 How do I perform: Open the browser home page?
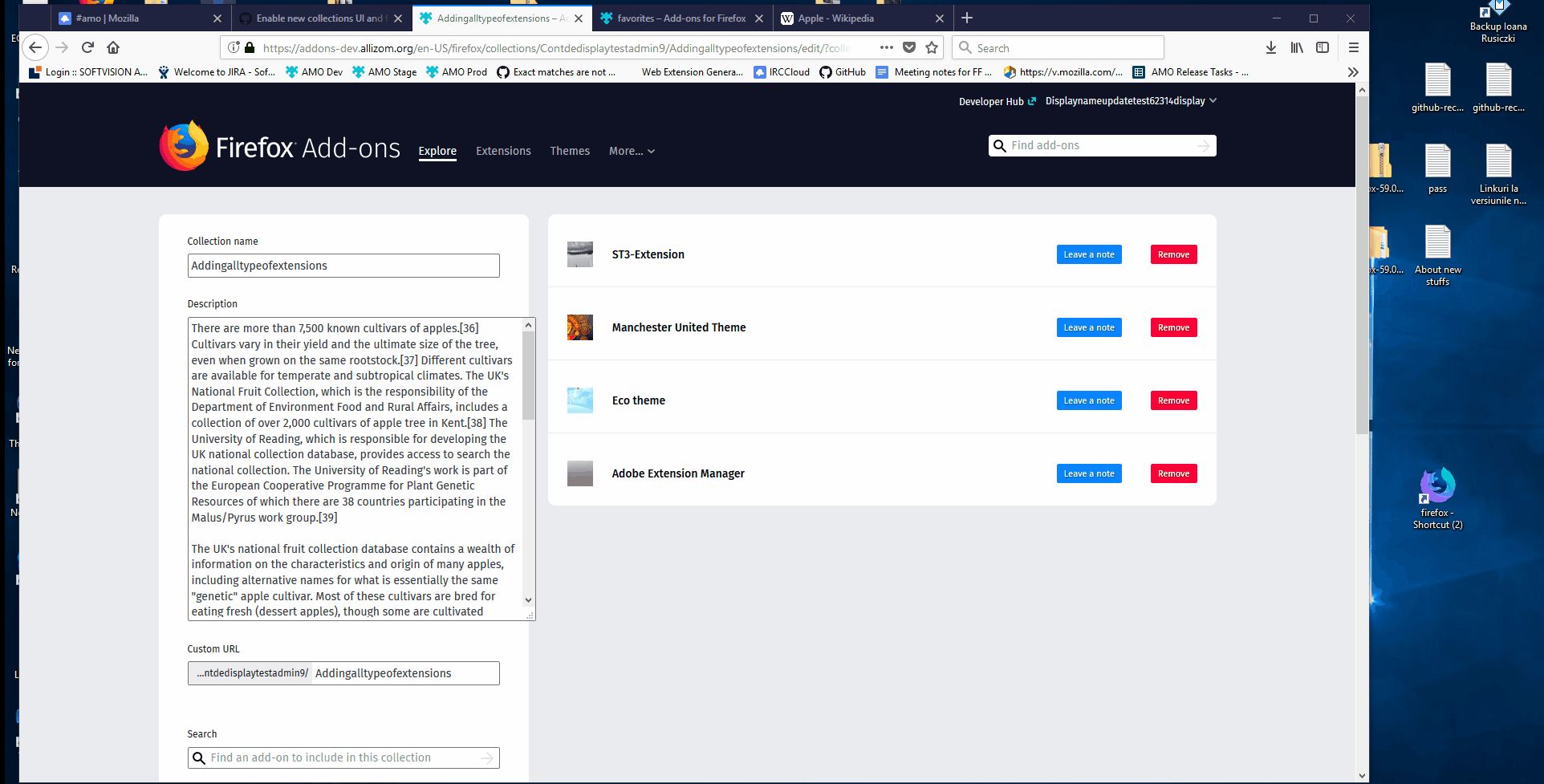[113, 47]
